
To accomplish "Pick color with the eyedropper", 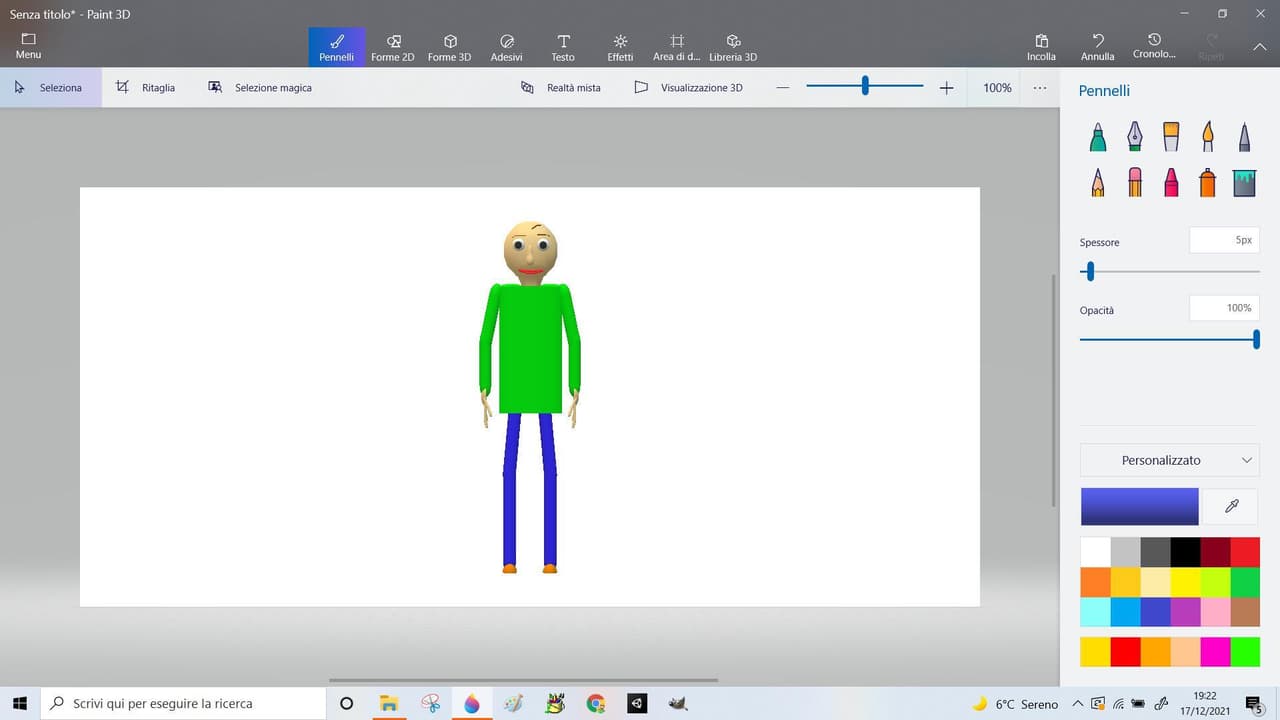I will point(1233,507).
